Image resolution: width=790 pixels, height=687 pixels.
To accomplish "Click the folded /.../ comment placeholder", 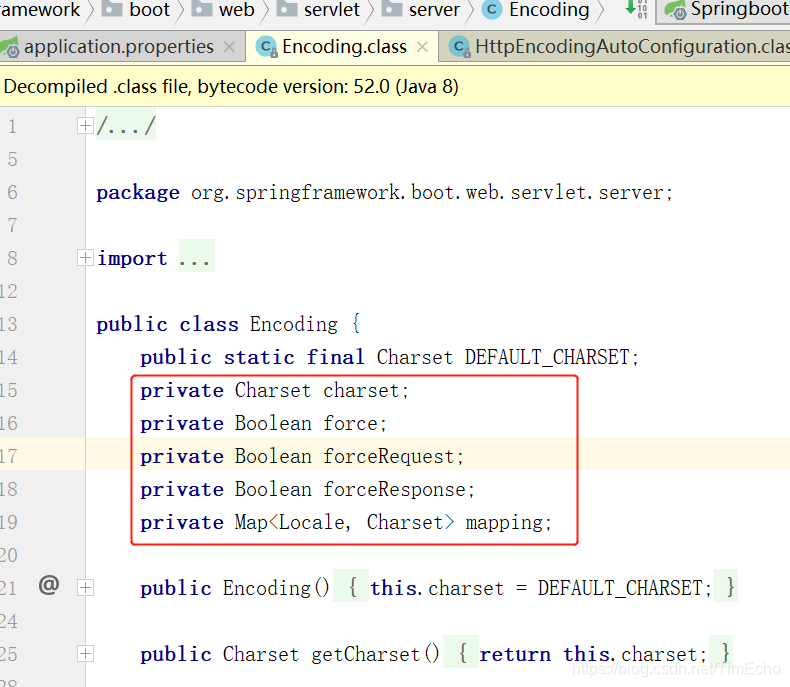I will (x=126, y=125).
